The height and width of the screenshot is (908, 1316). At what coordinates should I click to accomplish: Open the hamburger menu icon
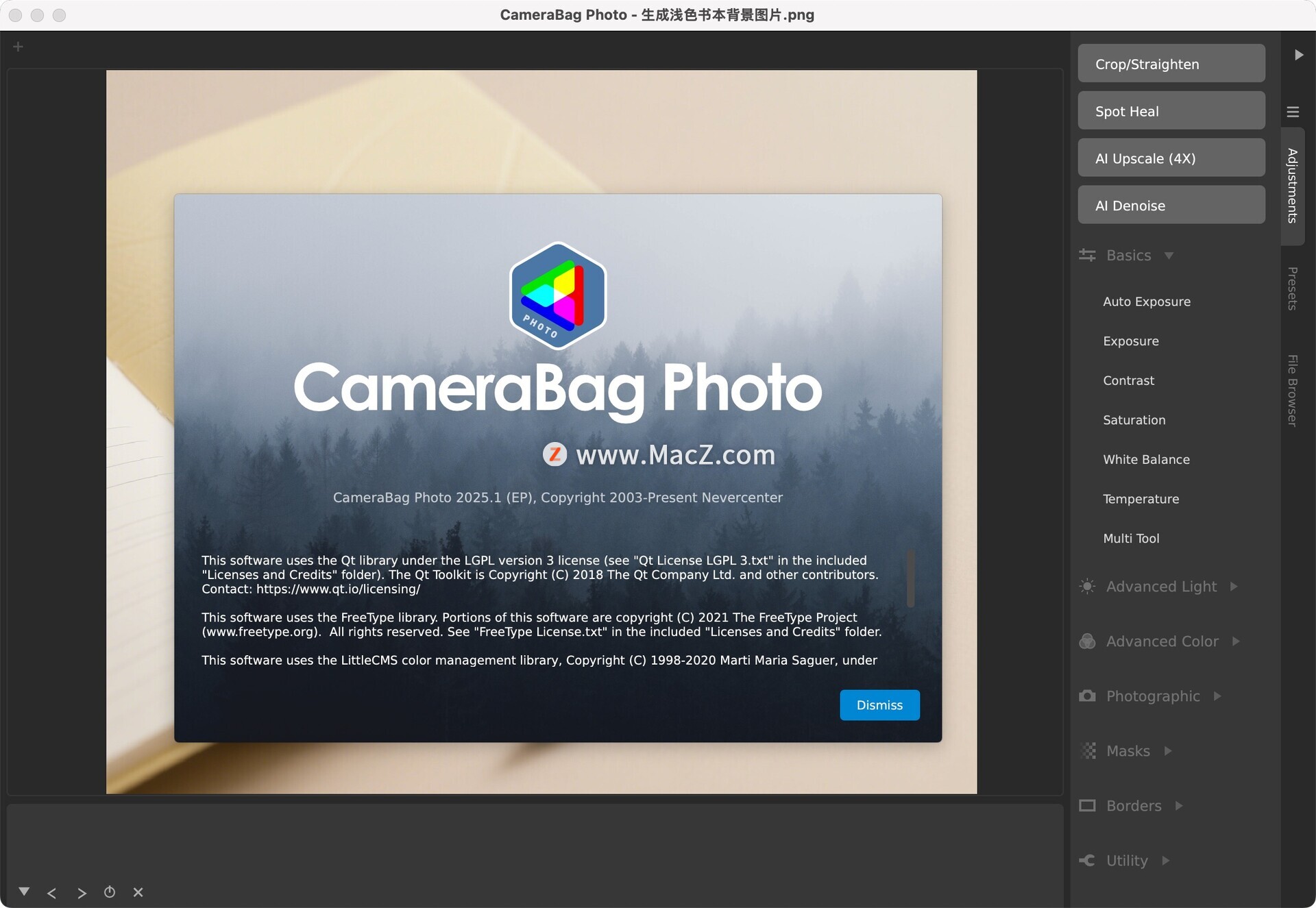(1293, 112)
